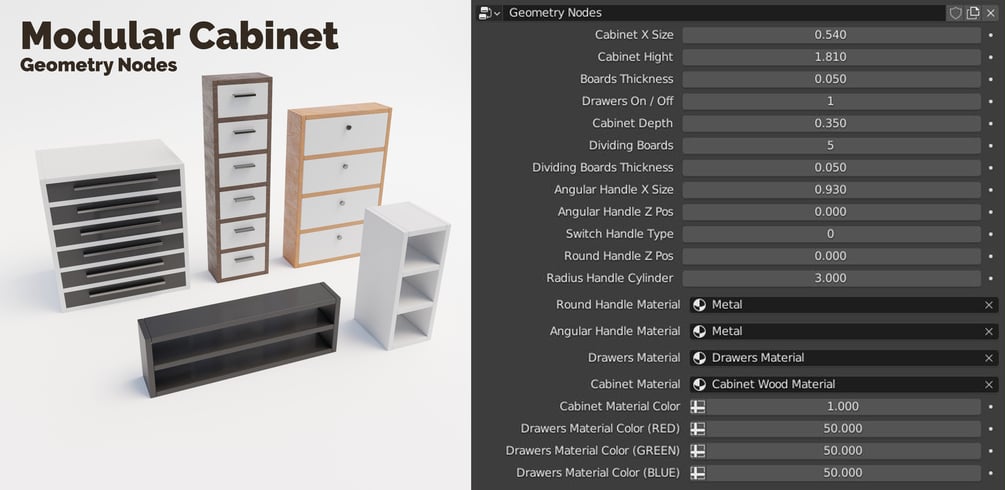Click animate dot for Dividing Boards Thickness
The image size is (1005, 490).
click(x=991, y=167)
